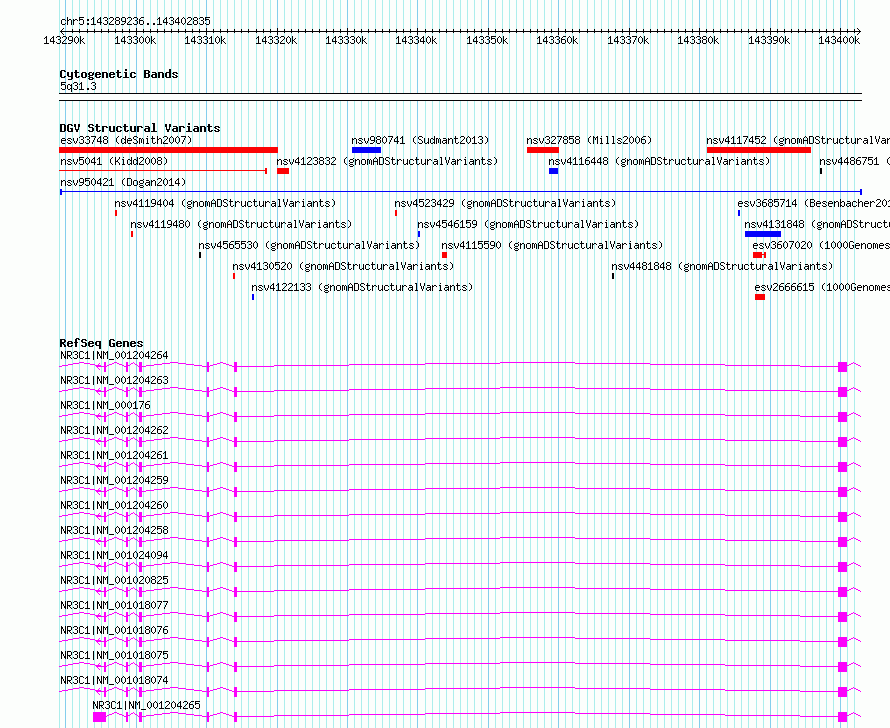890x728 pixels.
Task: Open transcript NR3C1|NM_001020825
Action: pyautogui.click(x=114, y=580)
